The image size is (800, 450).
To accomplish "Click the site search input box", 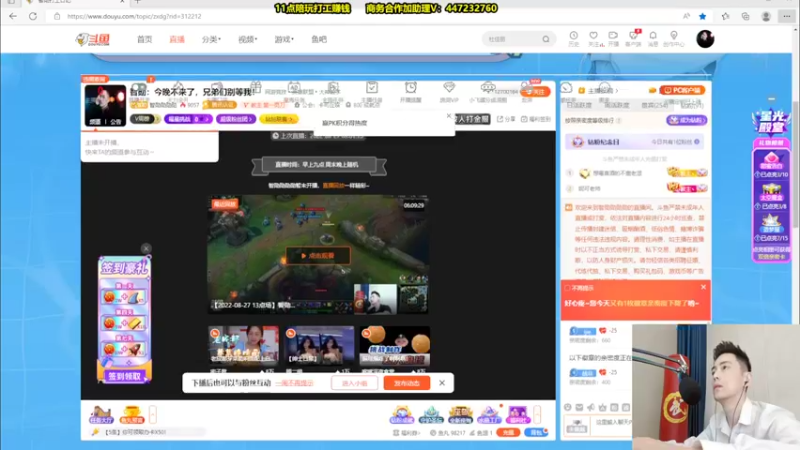I will 512,39.
